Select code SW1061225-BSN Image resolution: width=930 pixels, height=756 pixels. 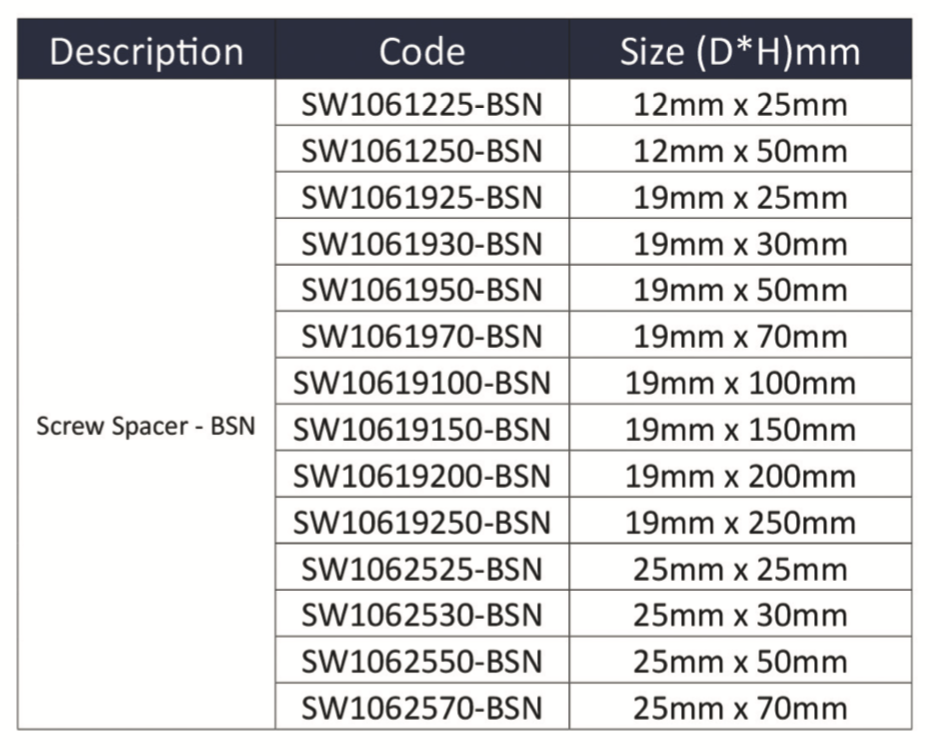pyautogui.click(x=422, y=104)
